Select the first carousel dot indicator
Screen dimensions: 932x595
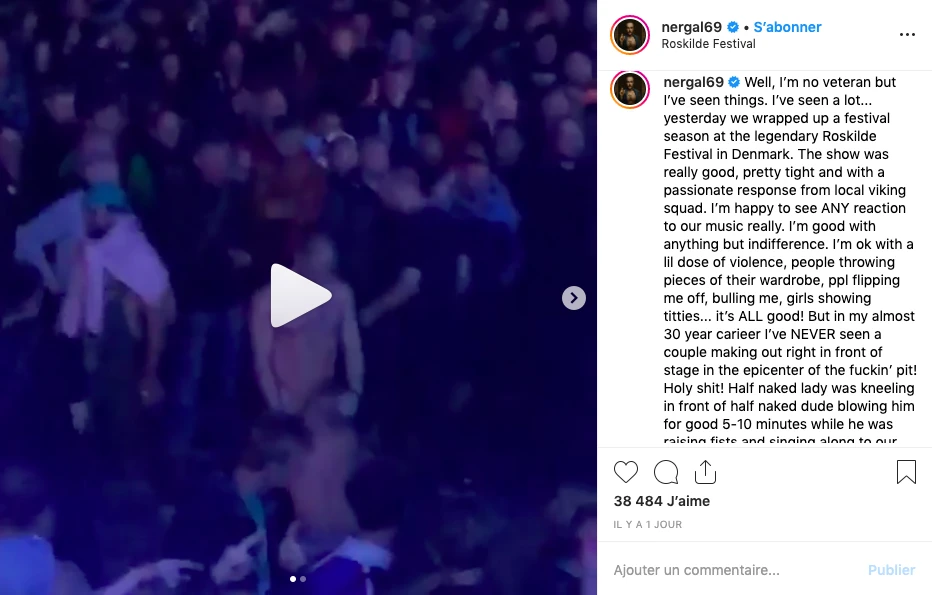[x=292, y=579]
